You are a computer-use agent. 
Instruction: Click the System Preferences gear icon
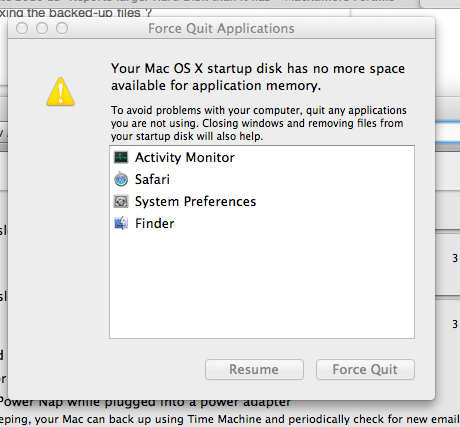pos(121,201)
